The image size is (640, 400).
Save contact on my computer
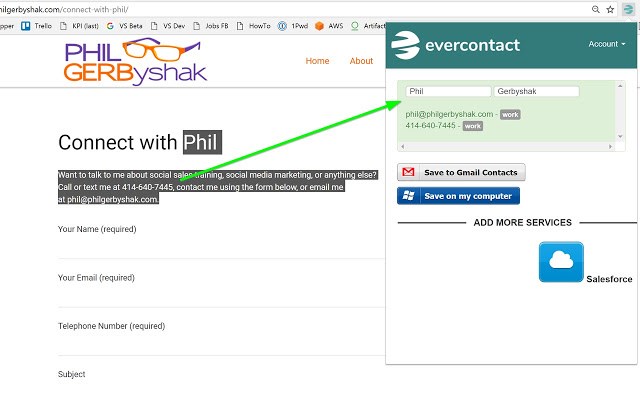[x=458, y=196]
